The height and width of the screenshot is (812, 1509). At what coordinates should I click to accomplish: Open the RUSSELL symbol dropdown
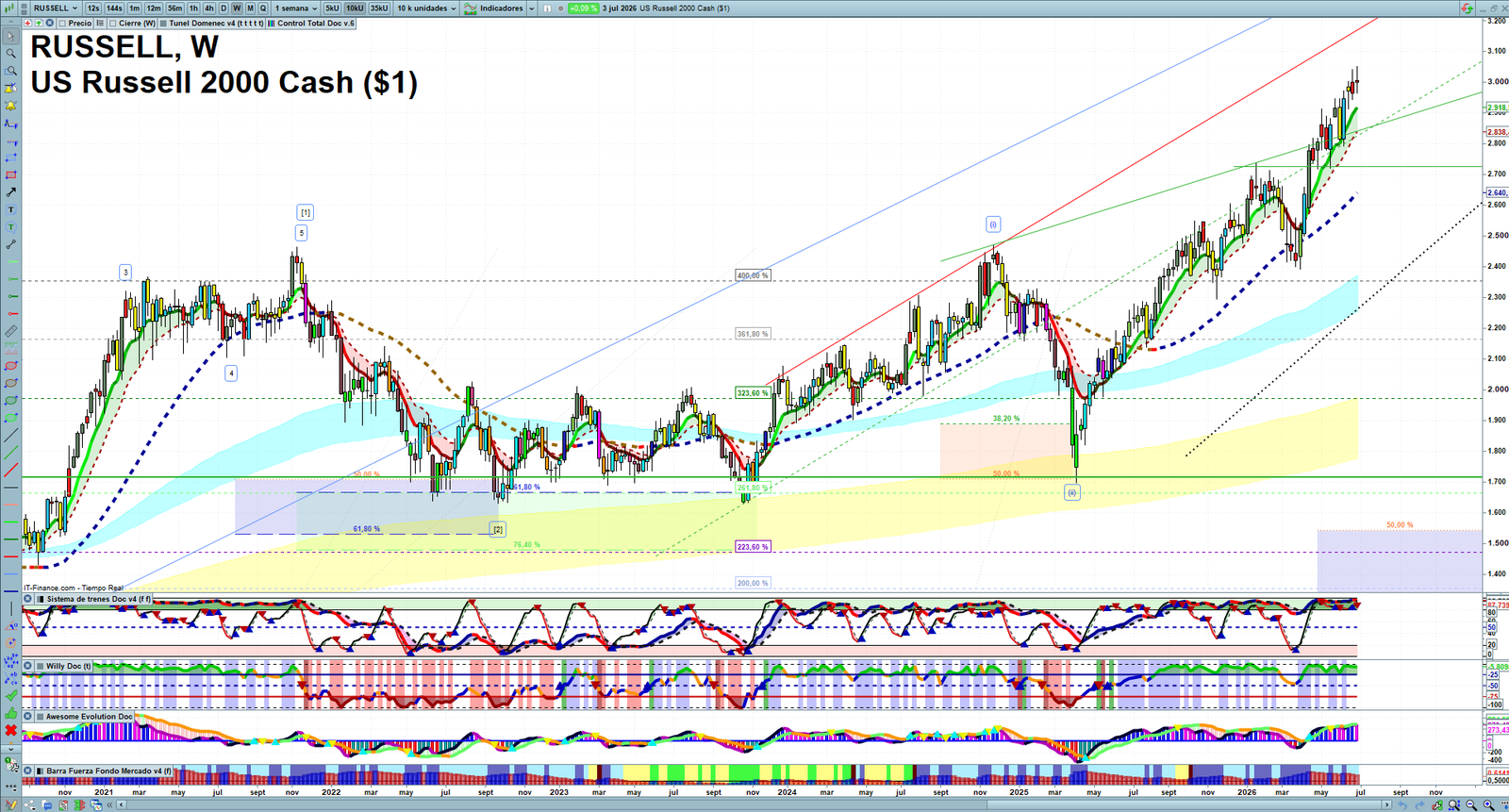click(56, 8)
